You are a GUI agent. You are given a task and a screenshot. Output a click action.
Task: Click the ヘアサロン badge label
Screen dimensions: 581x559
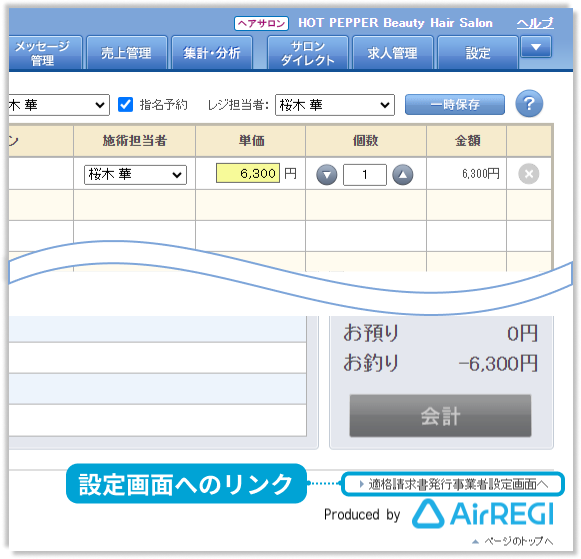[261, 23]
